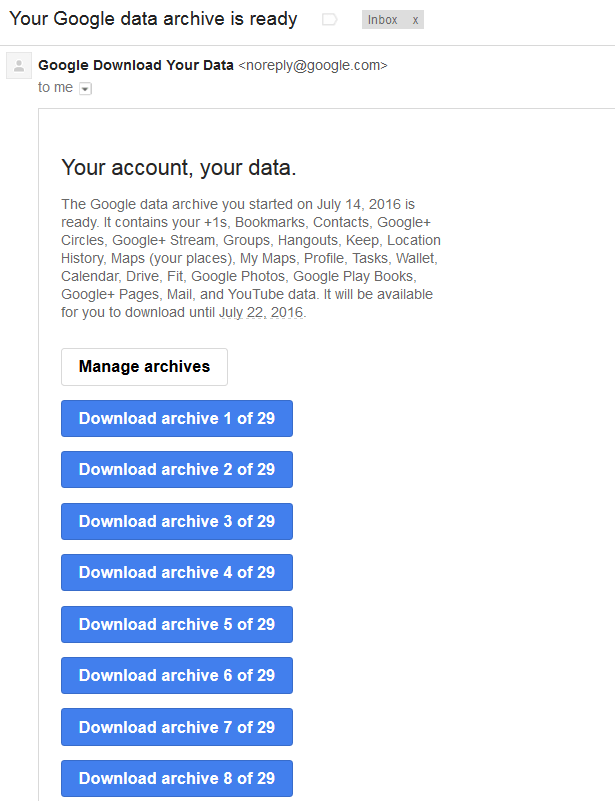Viewport: 615px width, 801px height.
Task: Download archive 1 of 29
Action: click(177, 418)
